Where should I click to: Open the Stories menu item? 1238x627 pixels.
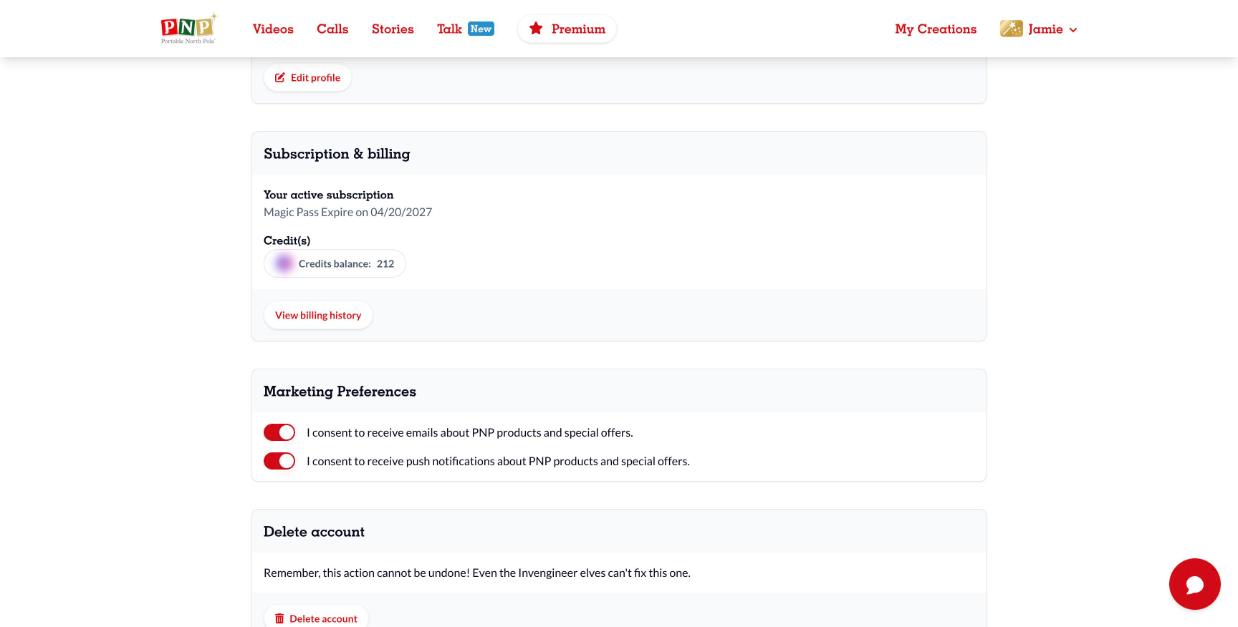[x=393, y=29]
